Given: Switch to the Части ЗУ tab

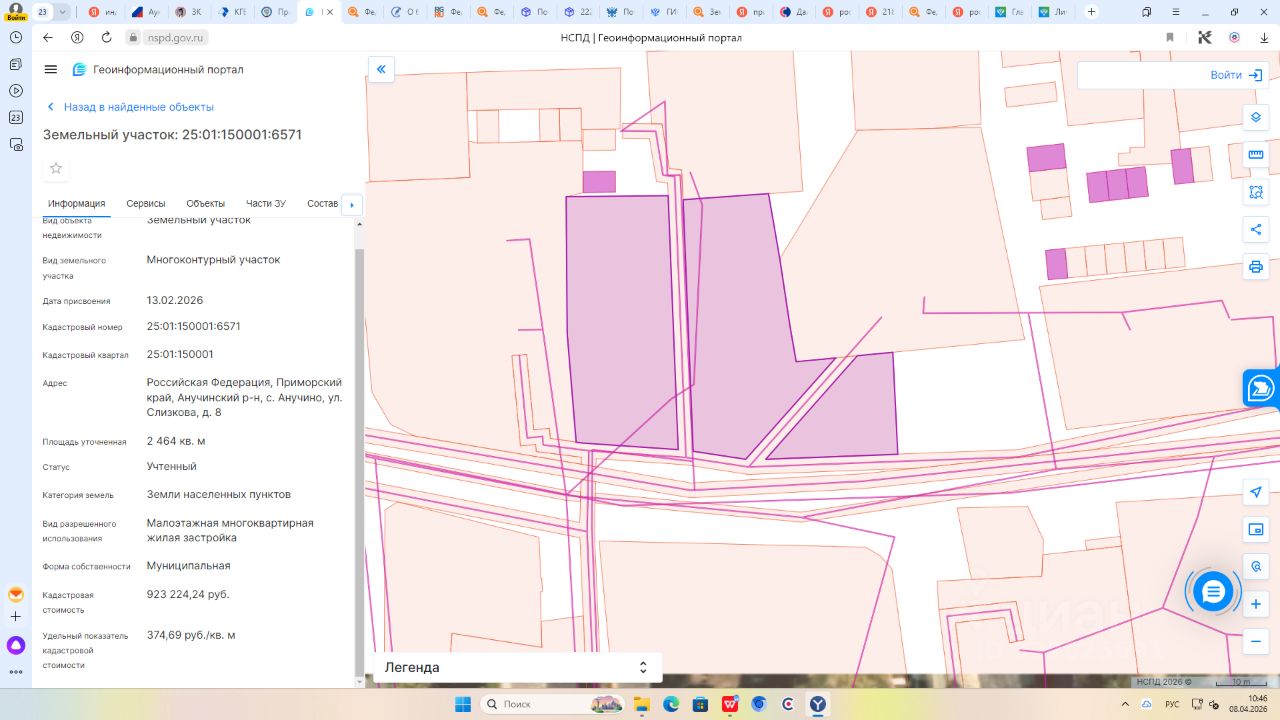Looking at the screenshot, I should [x=266, y=204].
